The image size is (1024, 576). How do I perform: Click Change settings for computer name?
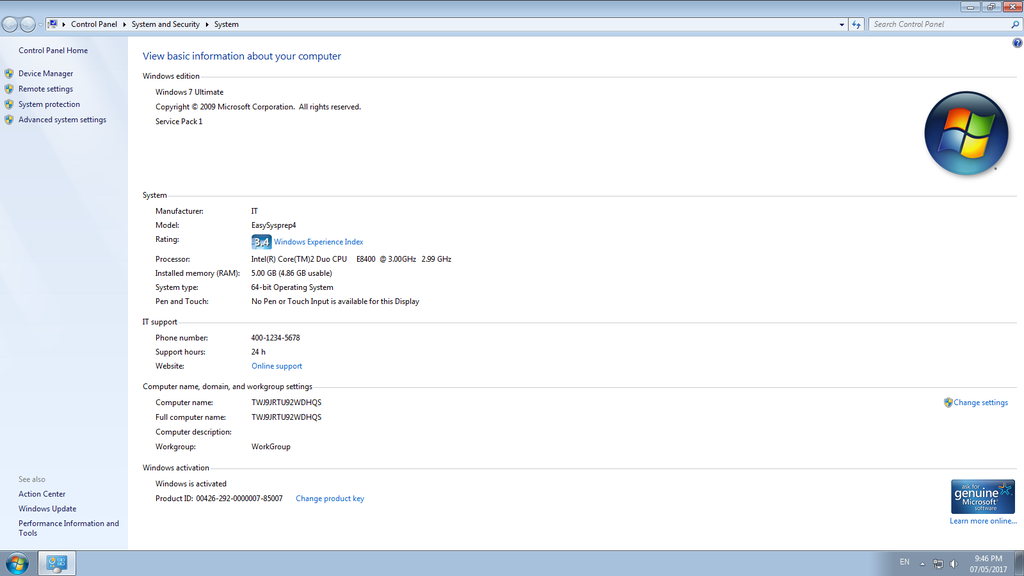click(980, 402)
